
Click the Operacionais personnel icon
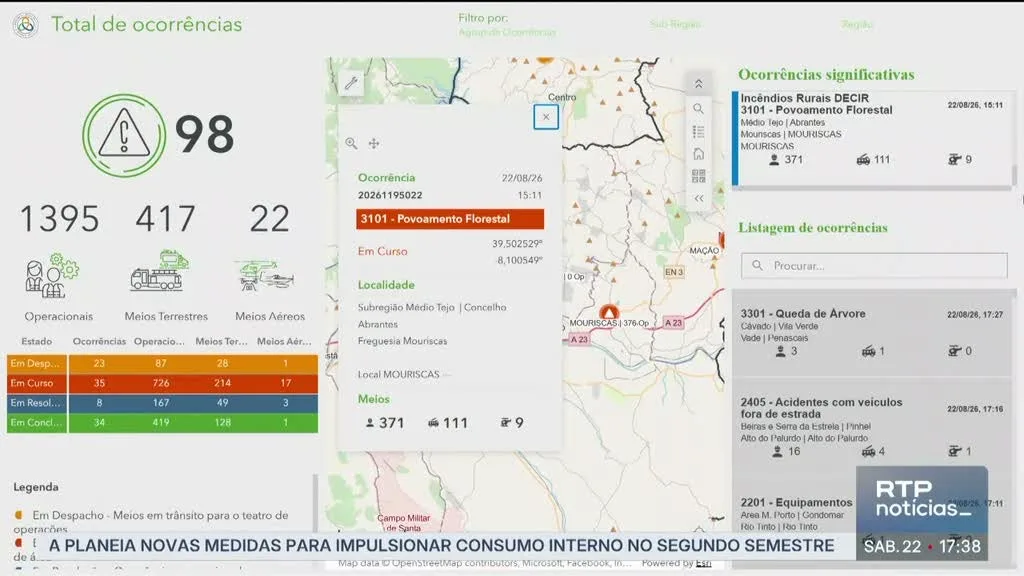pos(52,276)
